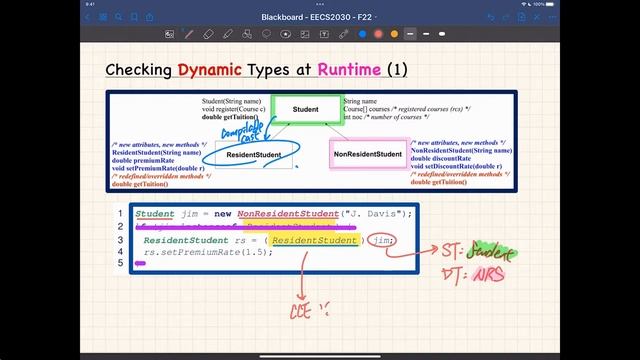Select the Laser pointer tool
The image size is (640, 360).
pyautogui.click(x=343, y=34)
